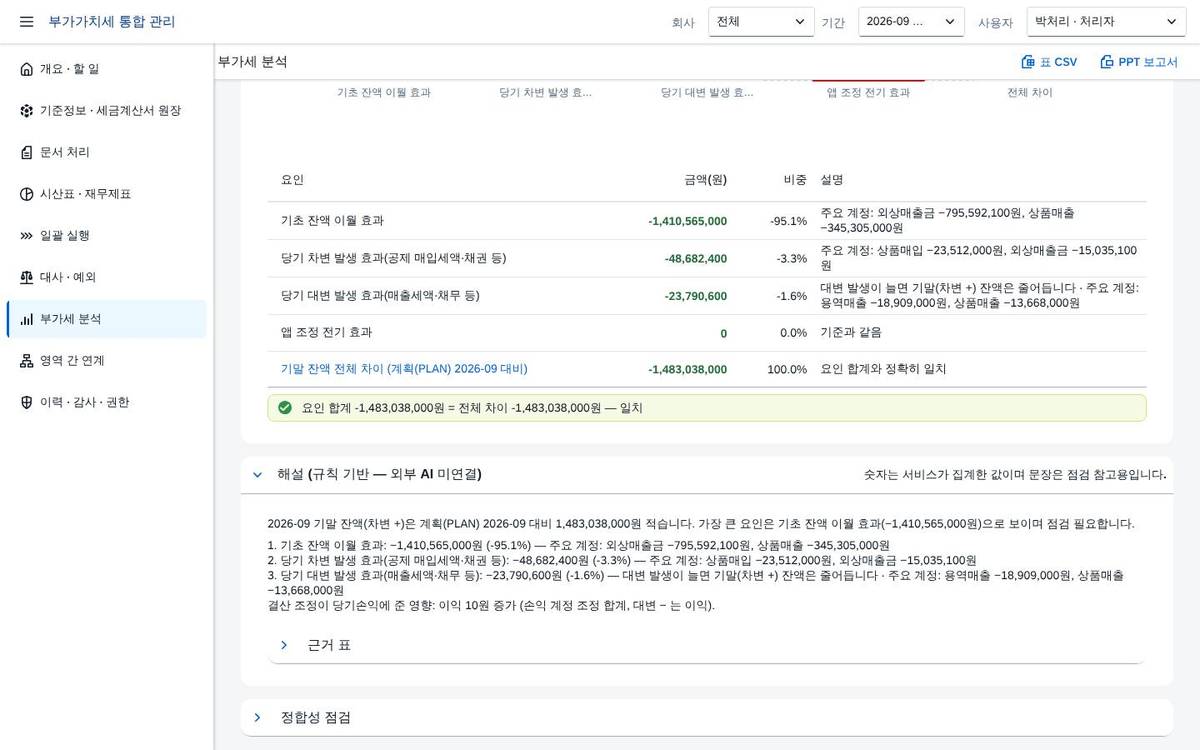
Task: Open the 사용자 박처리 · 처리자 dropdown
Action: pyautogui.click(x=1106, y=22)
